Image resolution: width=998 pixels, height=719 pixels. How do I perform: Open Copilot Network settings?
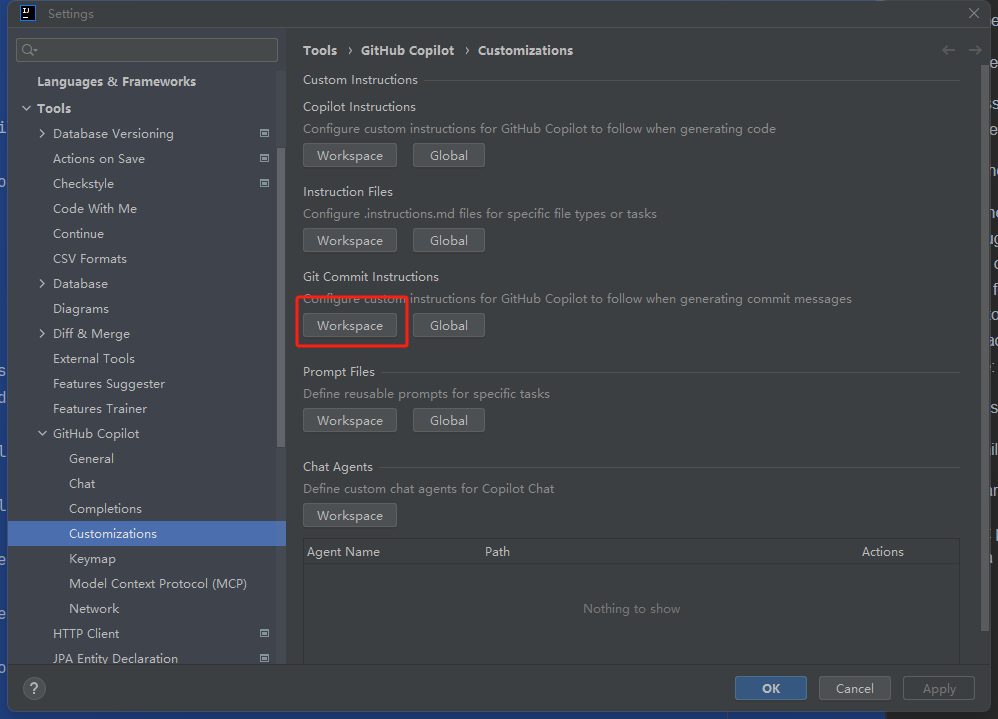[x=94, y=608]
